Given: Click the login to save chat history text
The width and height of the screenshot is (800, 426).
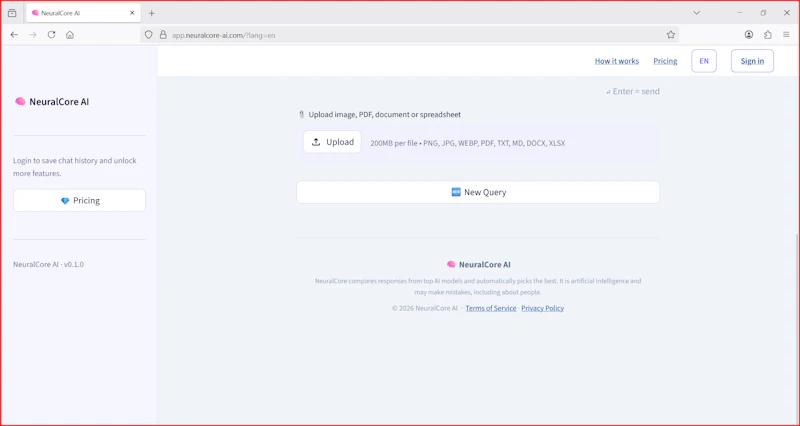Looking at the screenshot, I should 75,167.
